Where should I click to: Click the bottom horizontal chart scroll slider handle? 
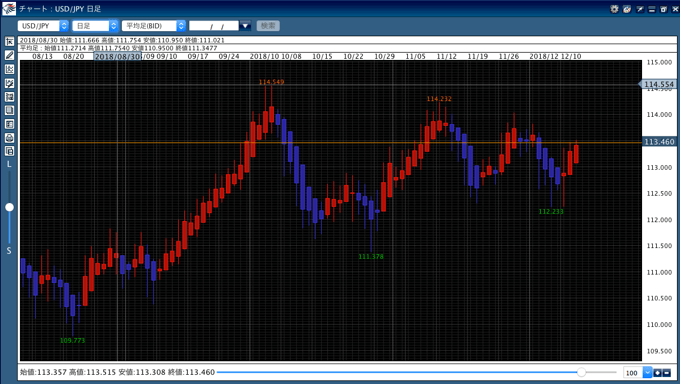(x=582, y=372)
